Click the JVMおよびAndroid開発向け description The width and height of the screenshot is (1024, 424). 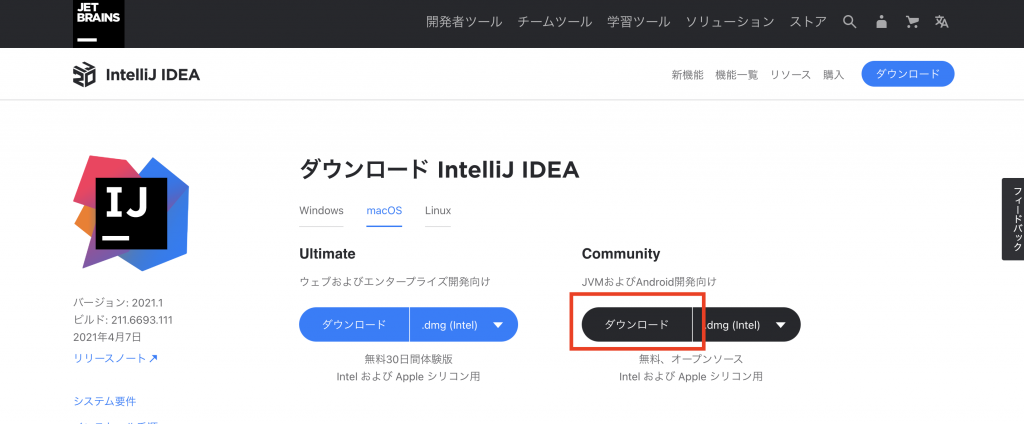tap(649, 282)
